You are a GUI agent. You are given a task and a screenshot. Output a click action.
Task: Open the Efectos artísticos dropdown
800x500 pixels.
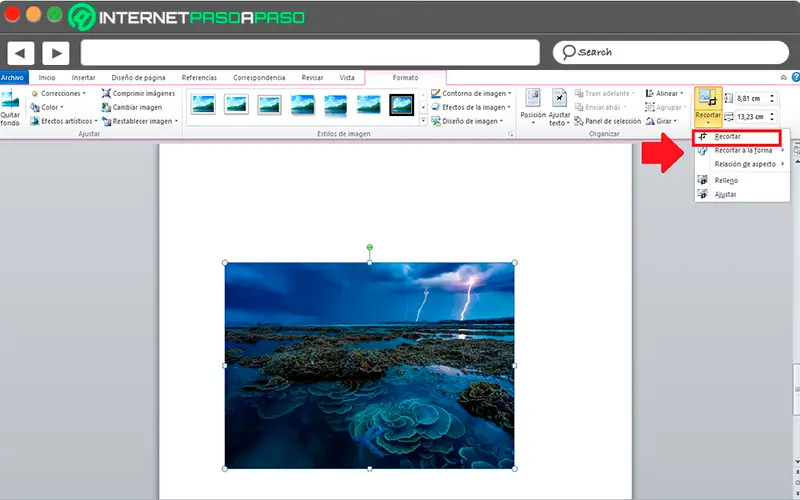[64, 121]
